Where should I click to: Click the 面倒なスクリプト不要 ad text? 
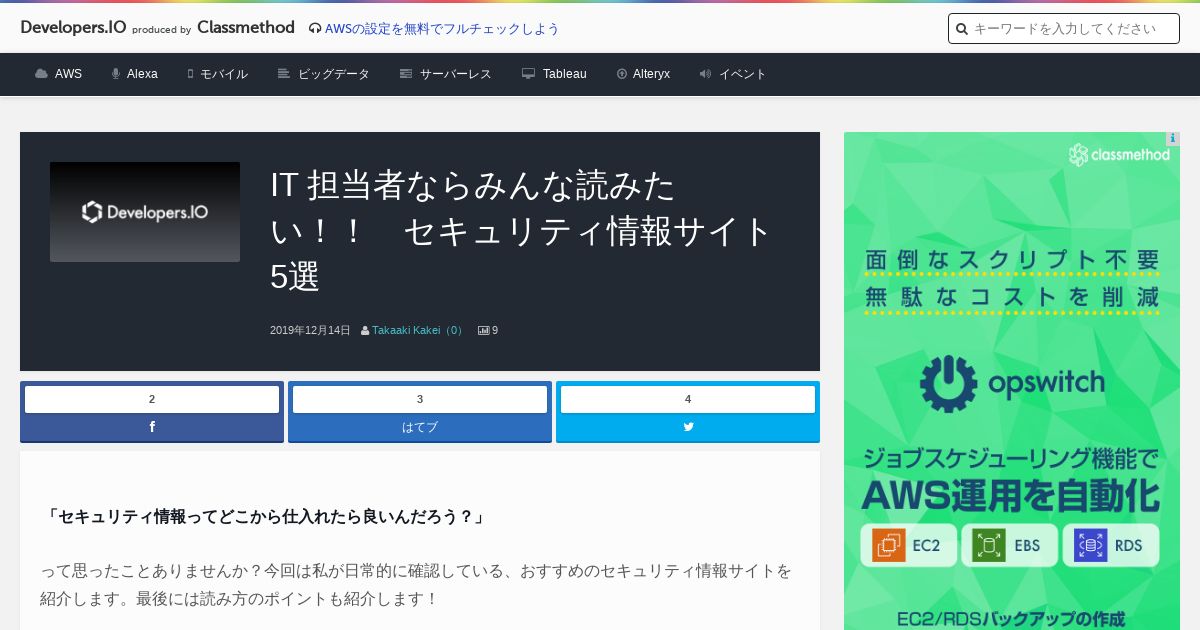tap(1012, 261)
